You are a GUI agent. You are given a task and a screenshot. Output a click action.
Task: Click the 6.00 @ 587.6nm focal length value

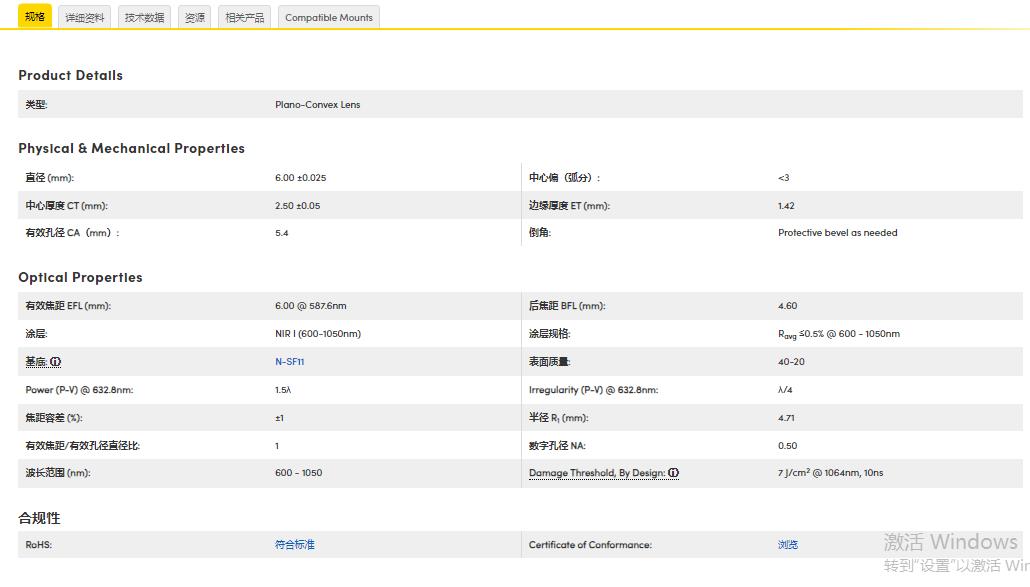point(310,306)
